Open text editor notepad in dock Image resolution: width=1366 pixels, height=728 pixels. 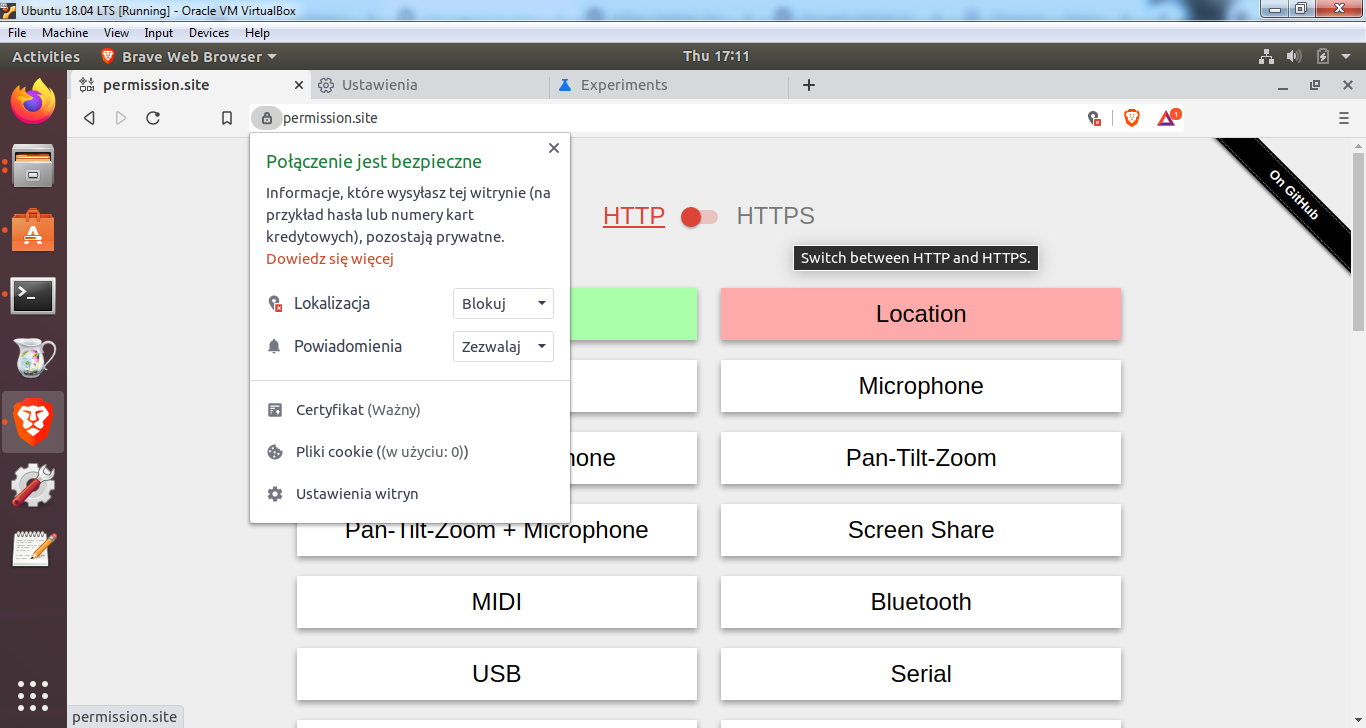(x=33, y=550)
